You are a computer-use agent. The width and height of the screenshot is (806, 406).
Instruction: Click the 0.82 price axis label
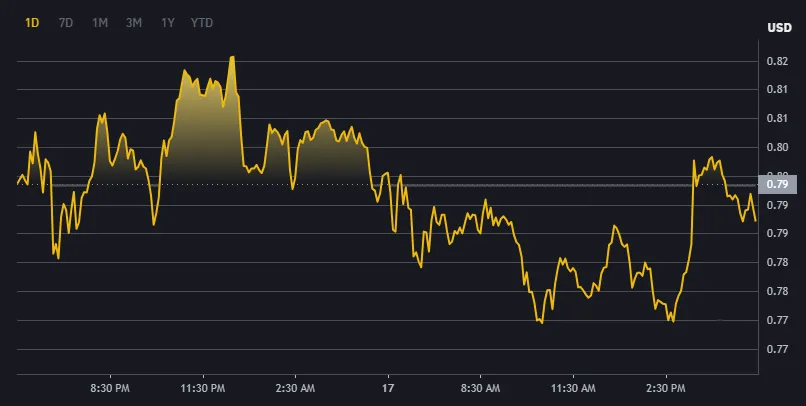pos(778,61)
